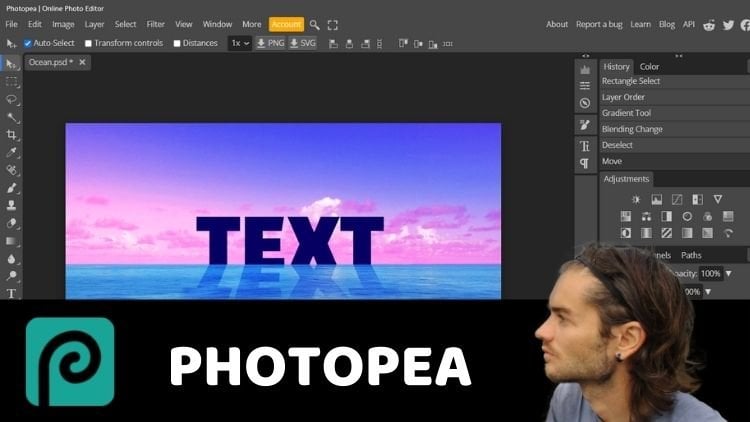Select the Rectangle Select marquee tool
The width and height of the screenshot is (750, 422).
pos(12,81)
